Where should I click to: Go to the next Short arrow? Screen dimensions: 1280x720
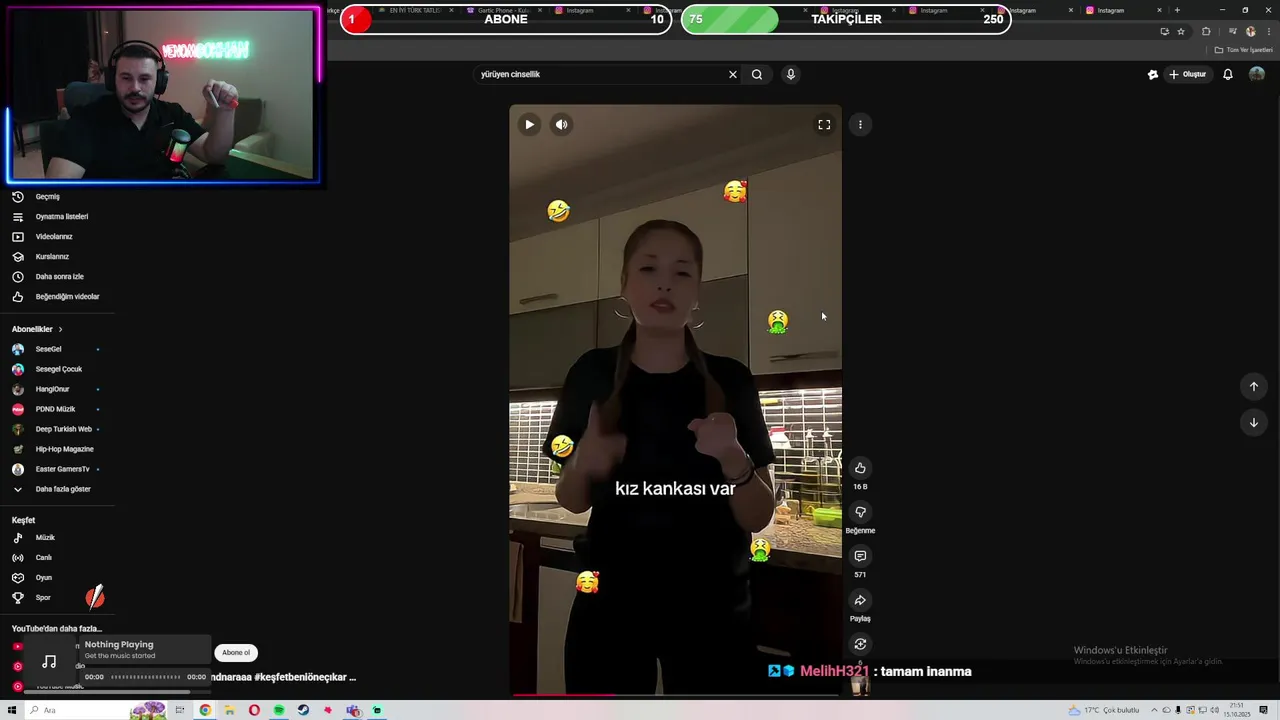tap(1253, 422)
